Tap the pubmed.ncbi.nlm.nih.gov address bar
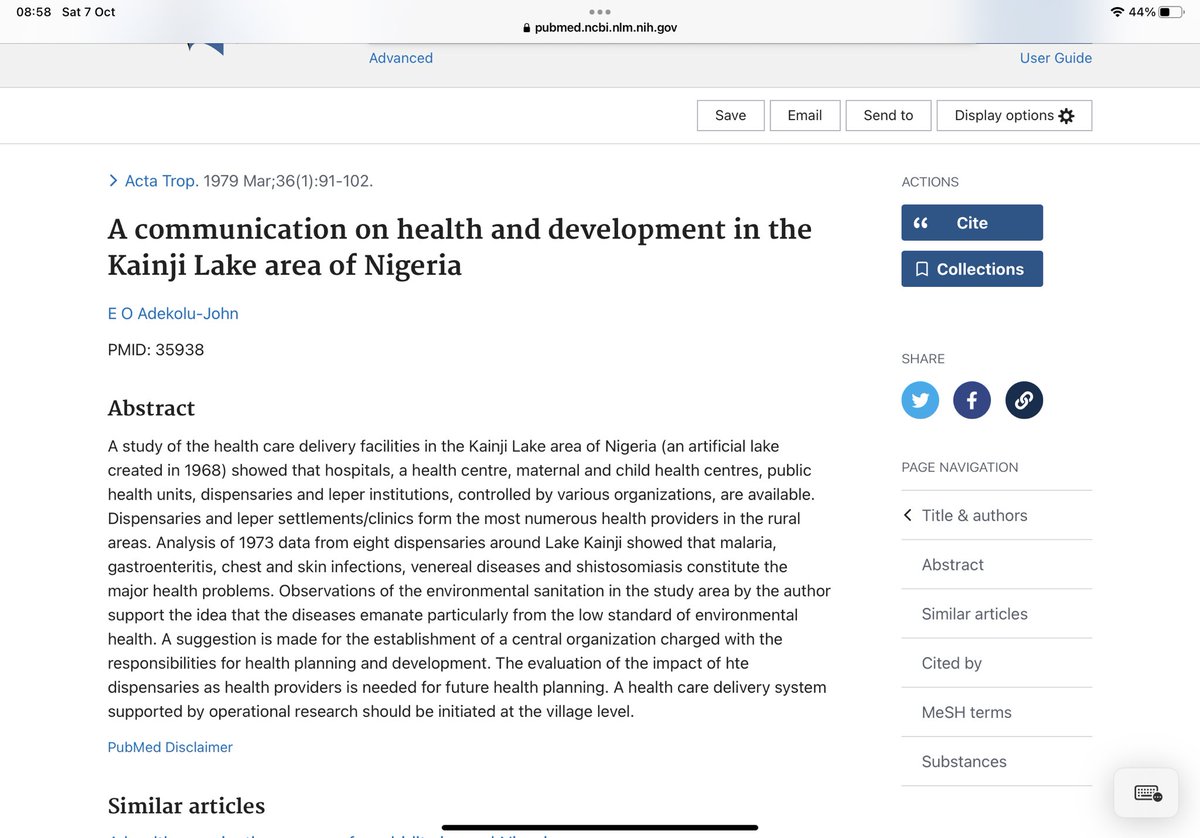1200x838 pixels. tap(600, 28)
